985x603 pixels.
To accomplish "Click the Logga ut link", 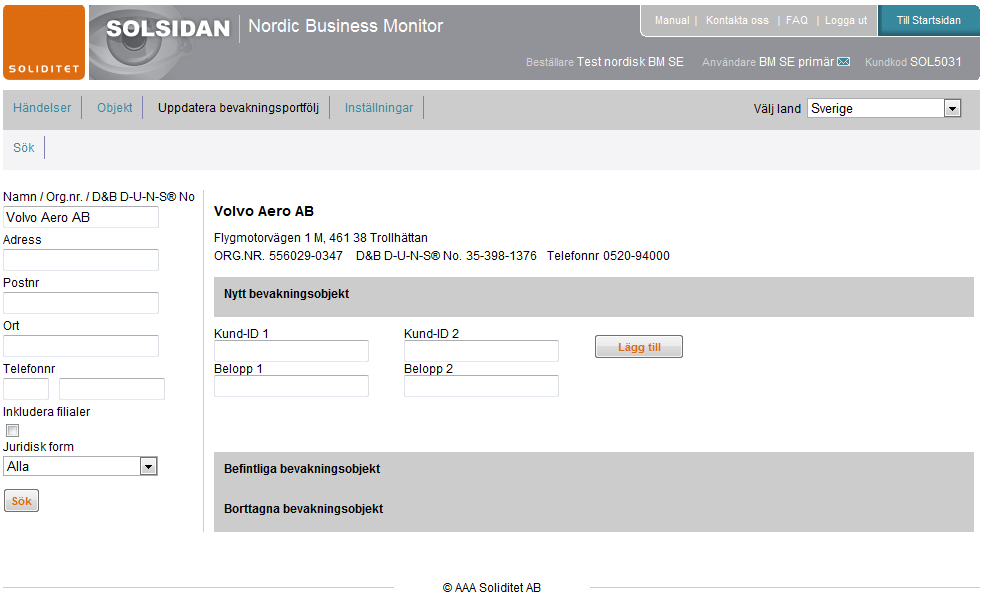I will [x=846, y=20].
